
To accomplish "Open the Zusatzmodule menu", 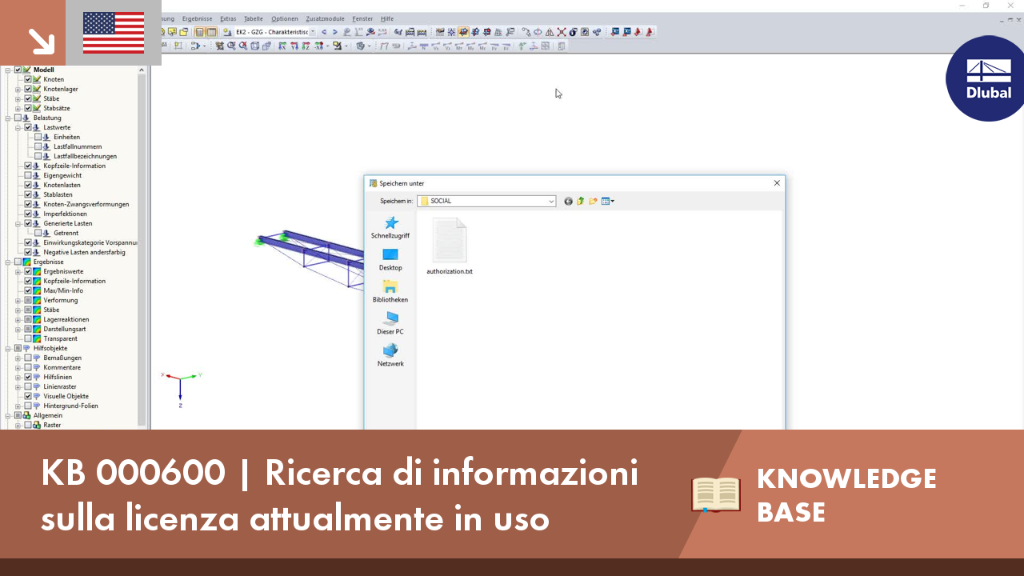I will point(325,19).
